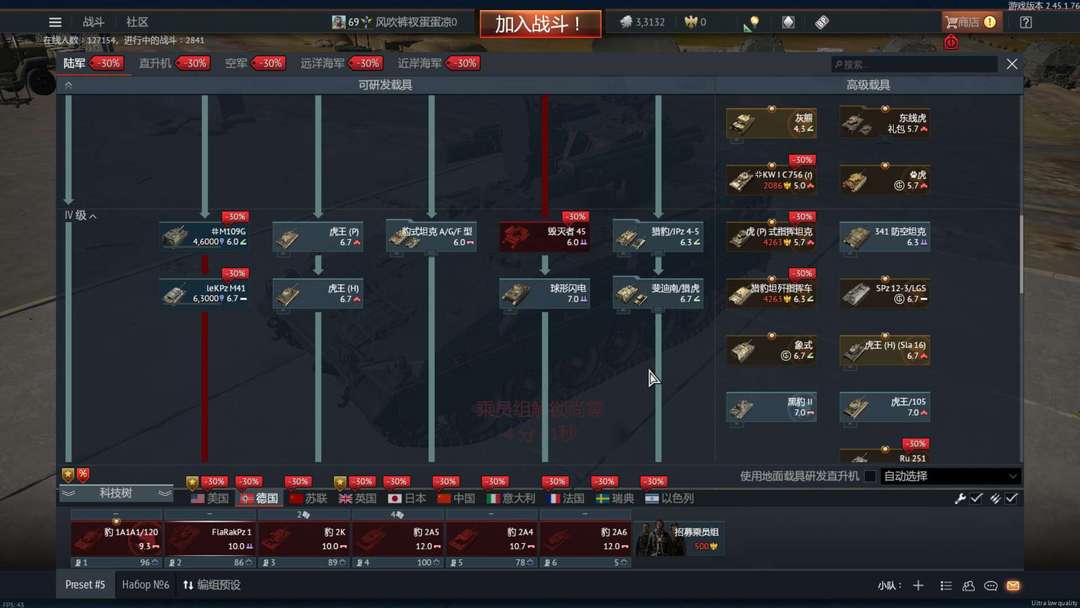Viewport: 1080px width, 608px height.
Task: Select the 虎王/105 vehicle card
Action: point(885,407)
